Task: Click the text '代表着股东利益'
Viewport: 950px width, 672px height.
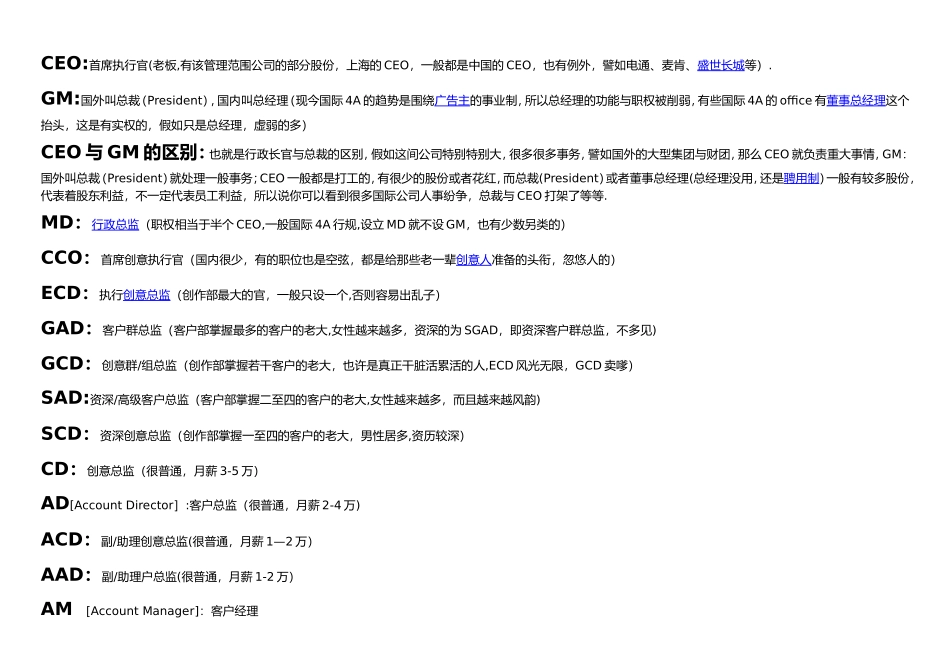Action: tap(82, 196)
